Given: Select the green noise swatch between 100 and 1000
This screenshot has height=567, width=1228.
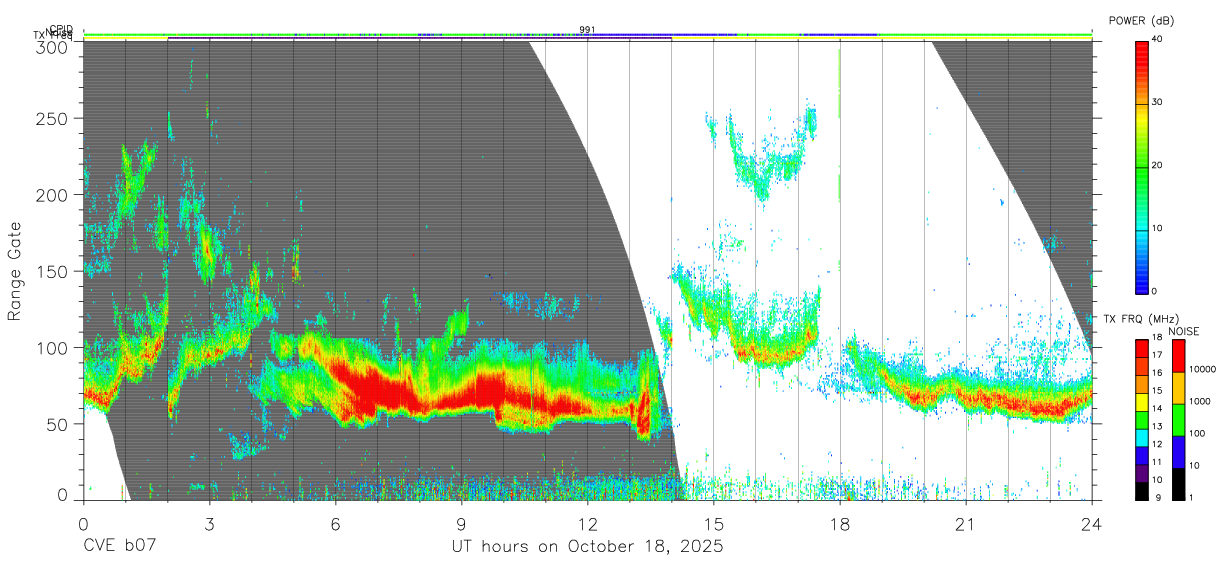Looking at the screenshot, I should point(1178,420).
